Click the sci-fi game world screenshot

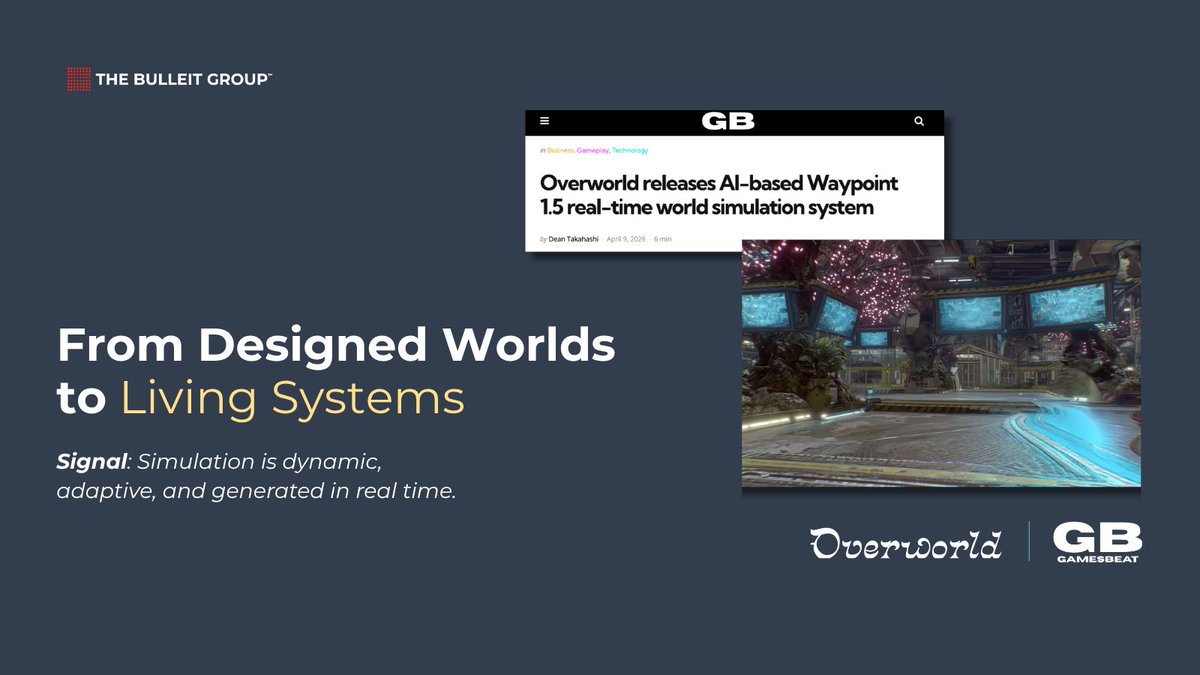tap(941, 363)
